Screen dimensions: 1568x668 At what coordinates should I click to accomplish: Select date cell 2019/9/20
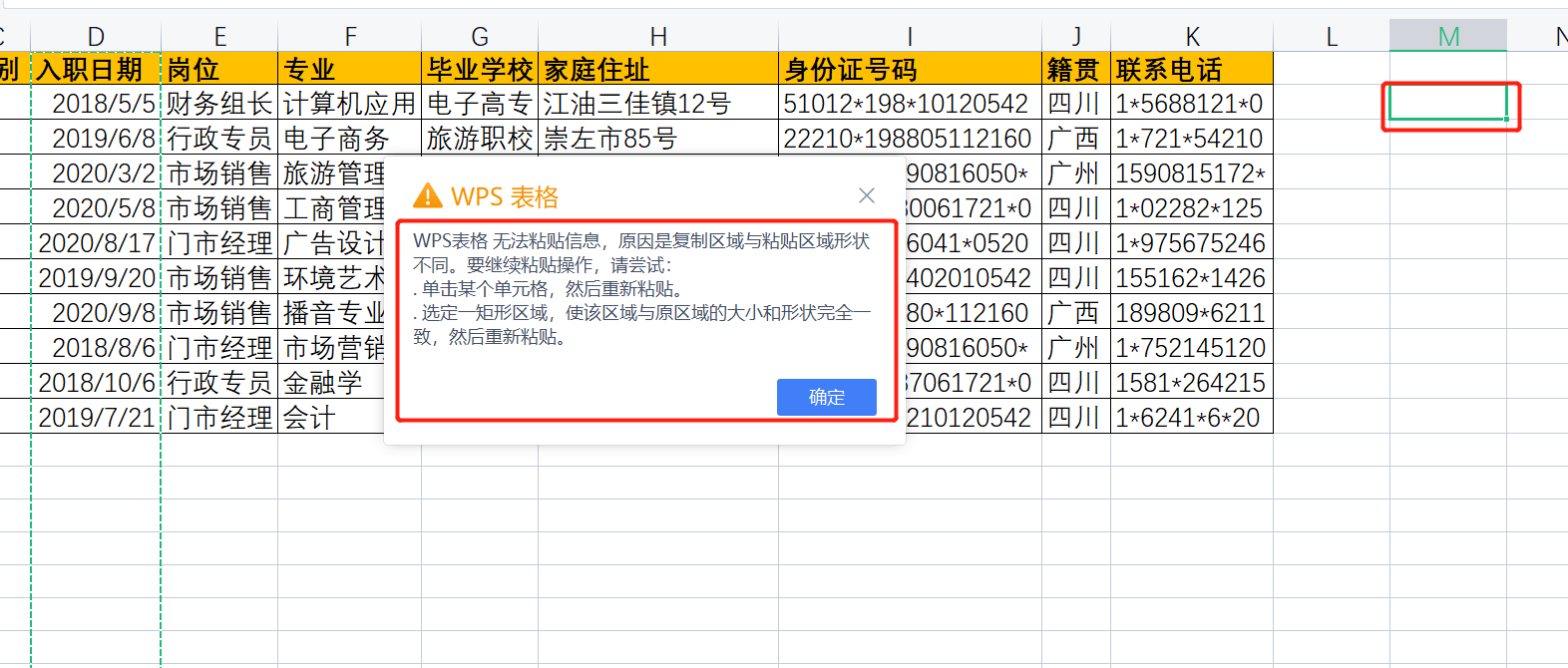pyautogui.click(x=96, y=277)
